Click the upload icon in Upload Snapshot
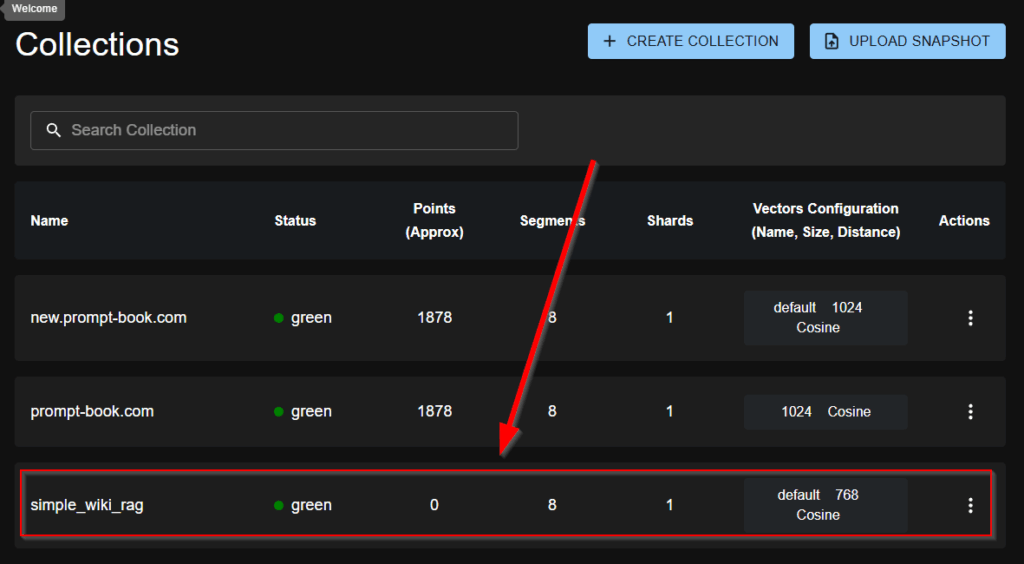 coord(831,42)
